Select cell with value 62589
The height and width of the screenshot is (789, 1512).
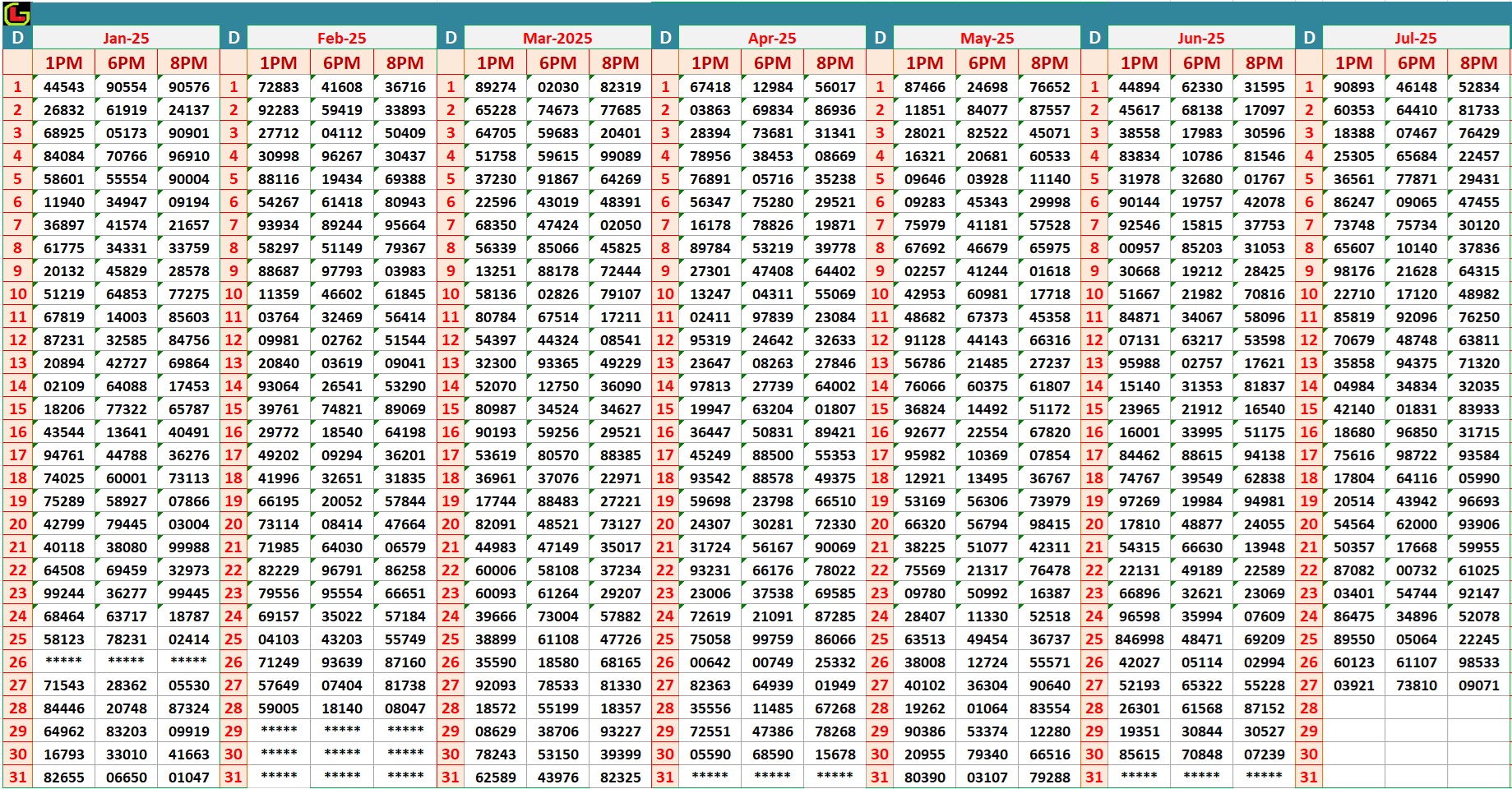pos(496,777)
